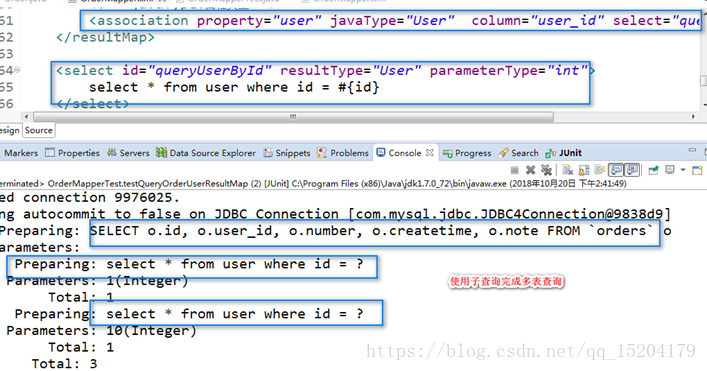Switch to the JUnit tab
The height and width of the screenshot is (371, 707).
pyautogui.click(x=564, y=153)
